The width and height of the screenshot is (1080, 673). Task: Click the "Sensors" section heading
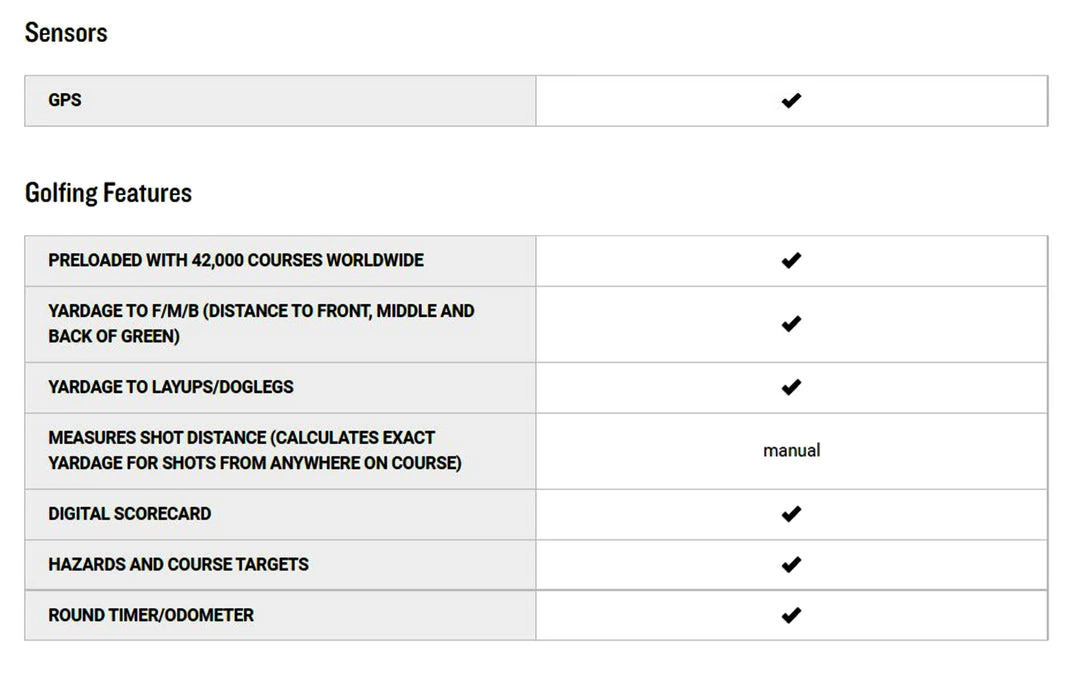pyautogui.click(x=66, y=33)
